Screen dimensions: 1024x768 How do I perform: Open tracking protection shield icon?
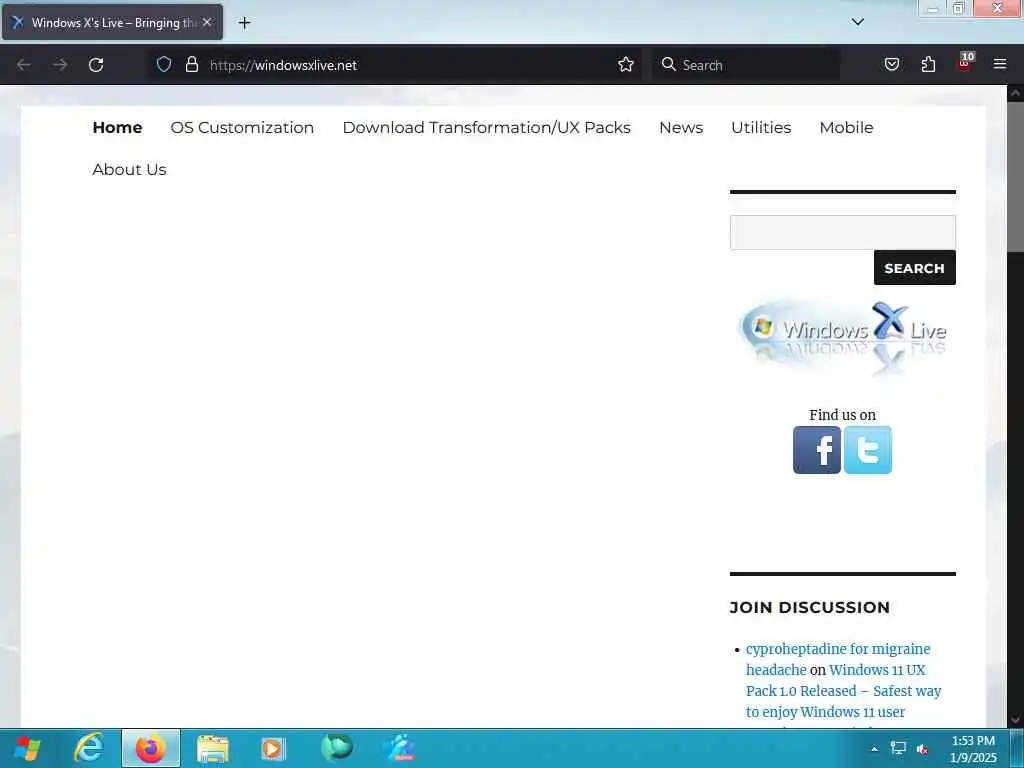[x=164, y=64]
